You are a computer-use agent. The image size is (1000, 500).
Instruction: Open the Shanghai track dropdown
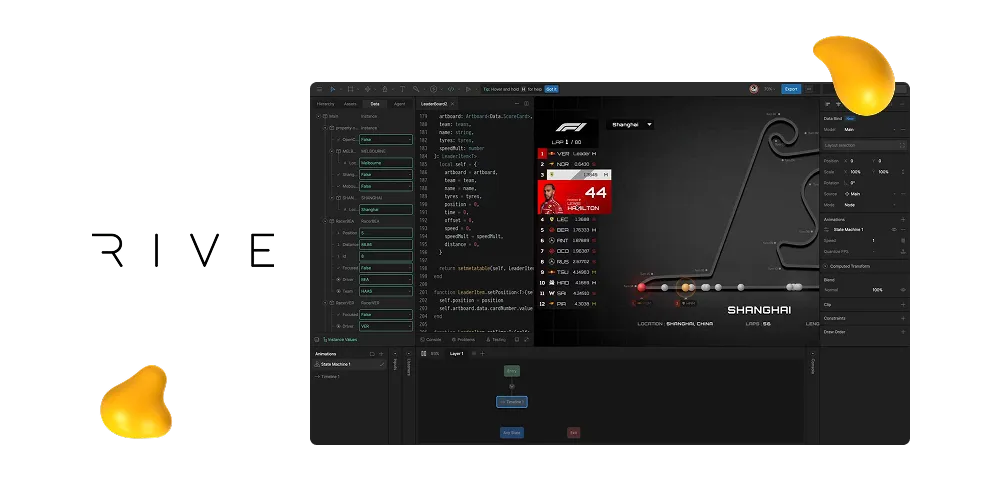[x=631, y=124]
